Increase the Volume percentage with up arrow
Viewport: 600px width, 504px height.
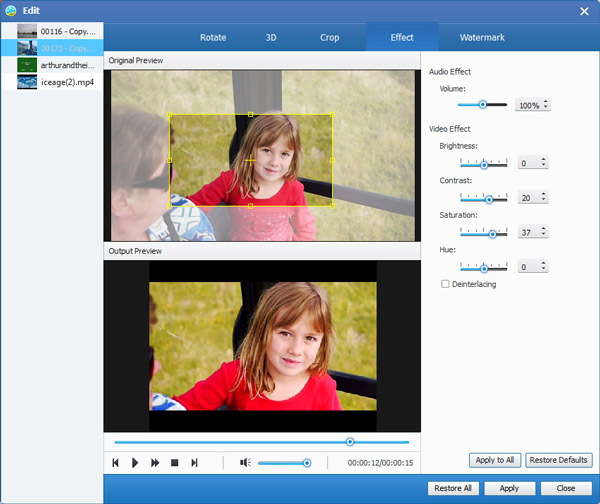pyautogui.click(x=546, y=102)
